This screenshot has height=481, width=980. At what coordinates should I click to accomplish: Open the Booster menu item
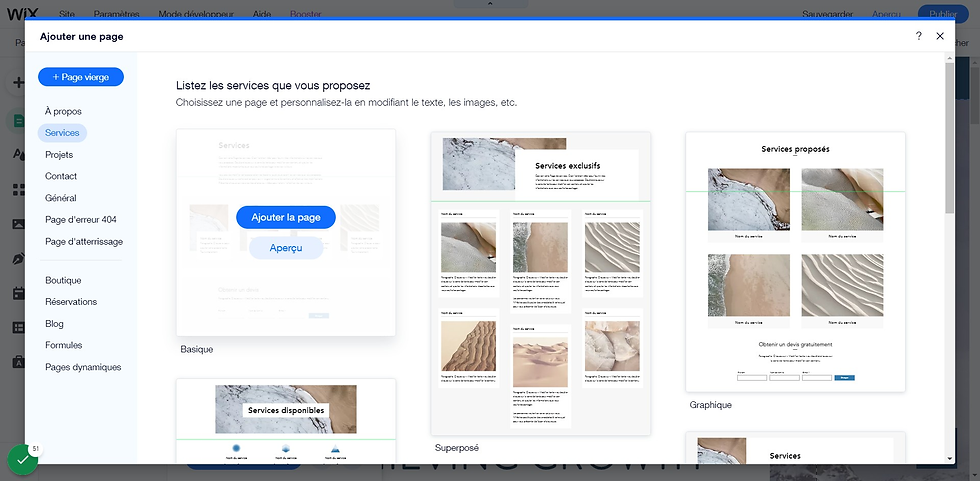[306, 14]
